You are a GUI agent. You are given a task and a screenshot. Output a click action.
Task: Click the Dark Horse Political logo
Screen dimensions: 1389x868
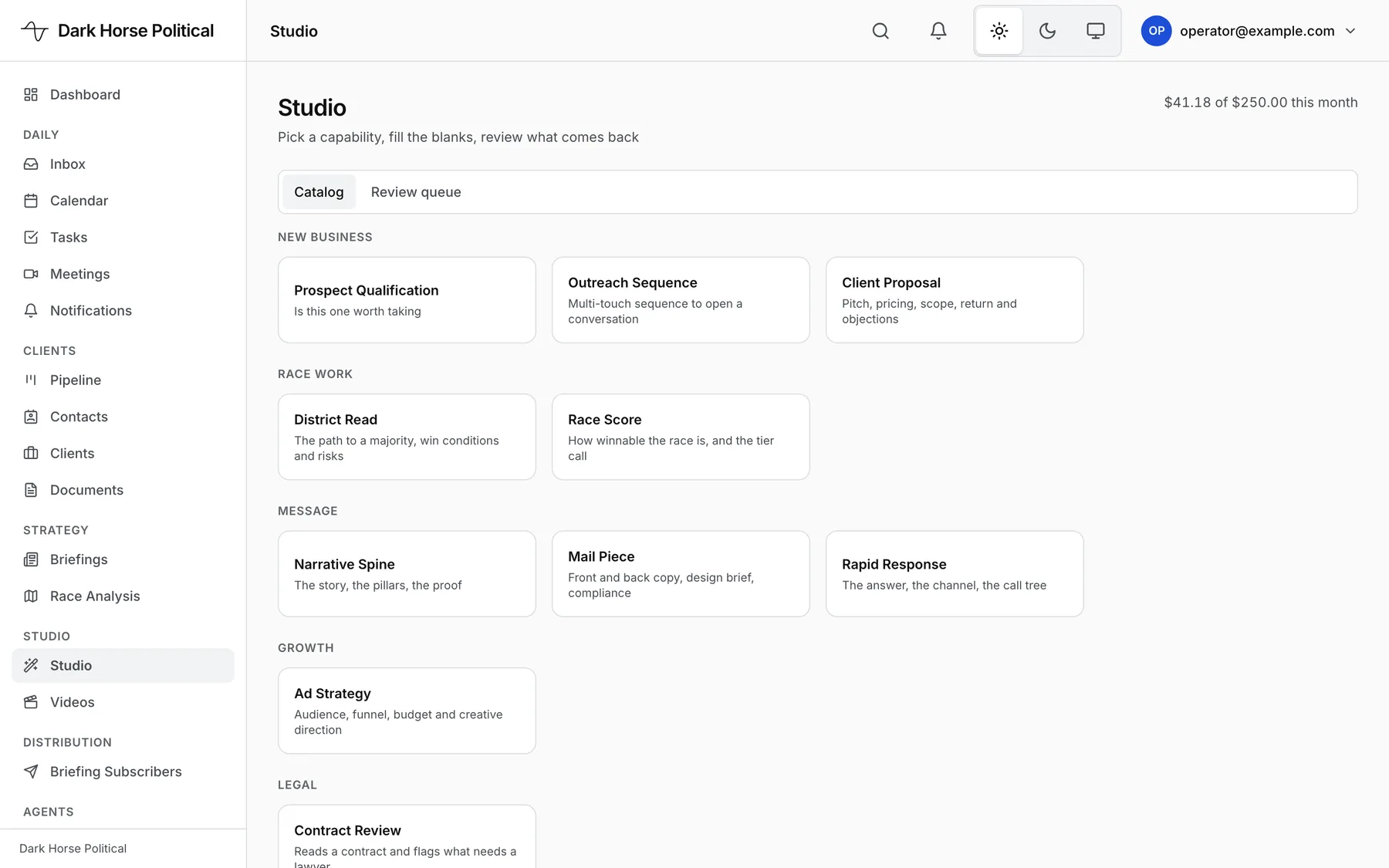[x=117, y=31]
